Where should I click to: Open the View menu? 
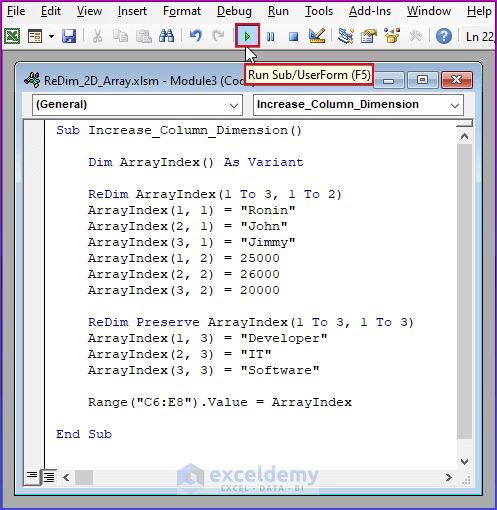click(89, 11)
